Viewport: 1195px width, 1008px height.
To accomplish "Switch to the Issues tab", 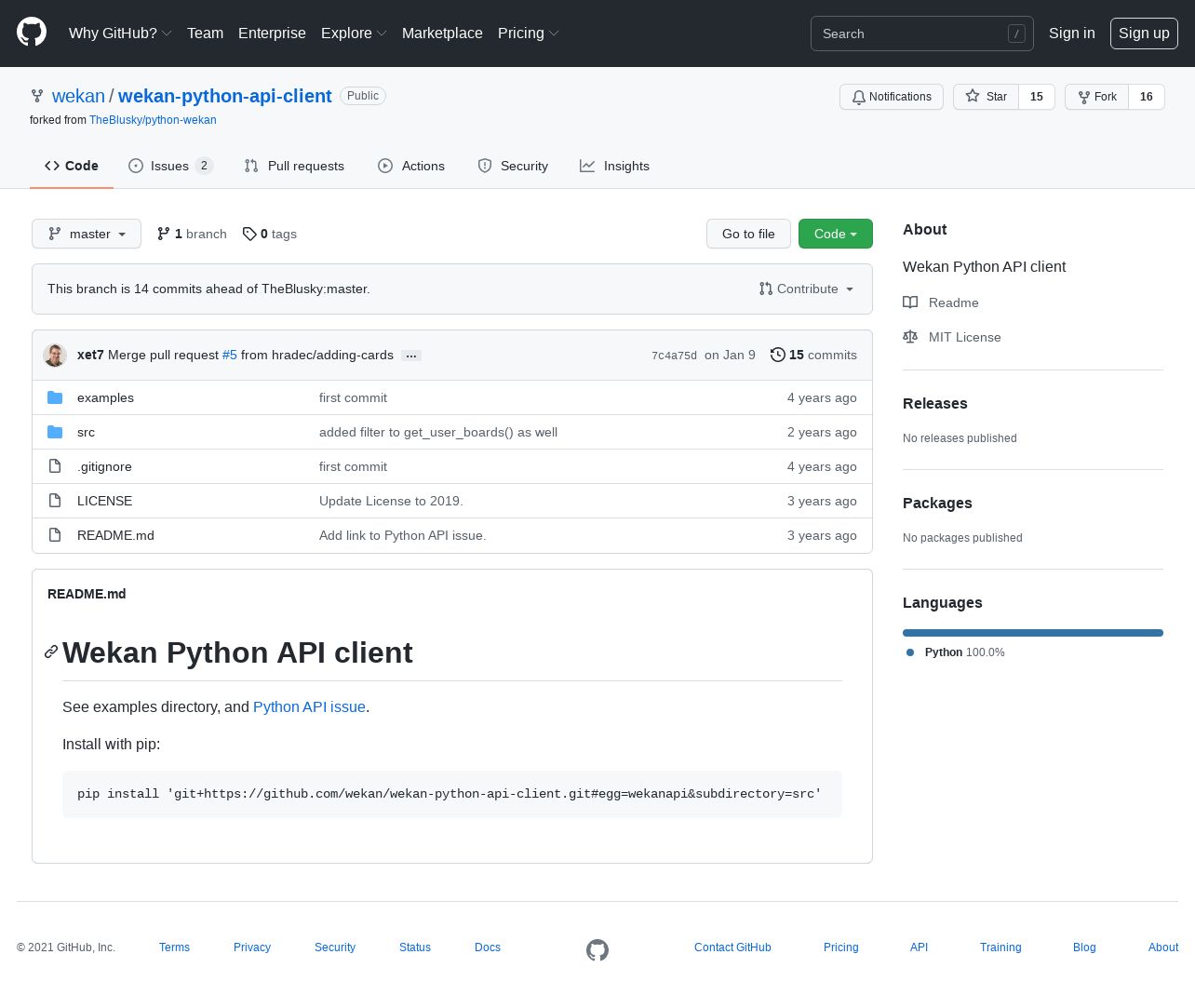I will [x=170, y=166].
